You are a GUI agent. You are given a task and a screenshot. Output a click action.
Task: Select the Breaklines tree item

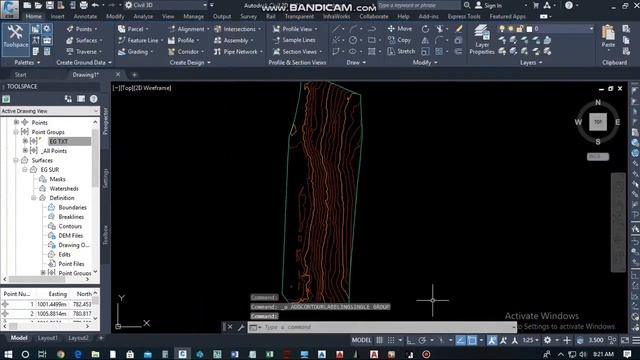(x=71, y=217)
